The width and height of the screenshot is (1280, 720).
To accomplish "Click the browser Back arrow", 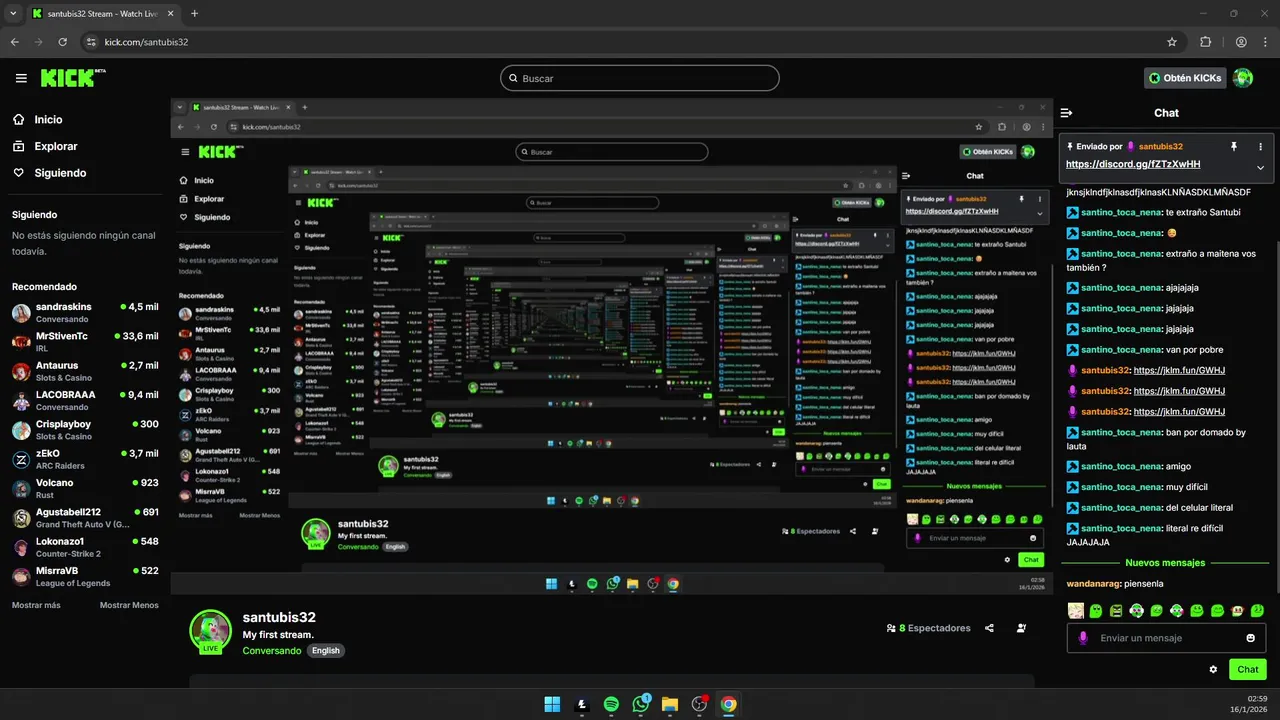I will coord(15,42).
